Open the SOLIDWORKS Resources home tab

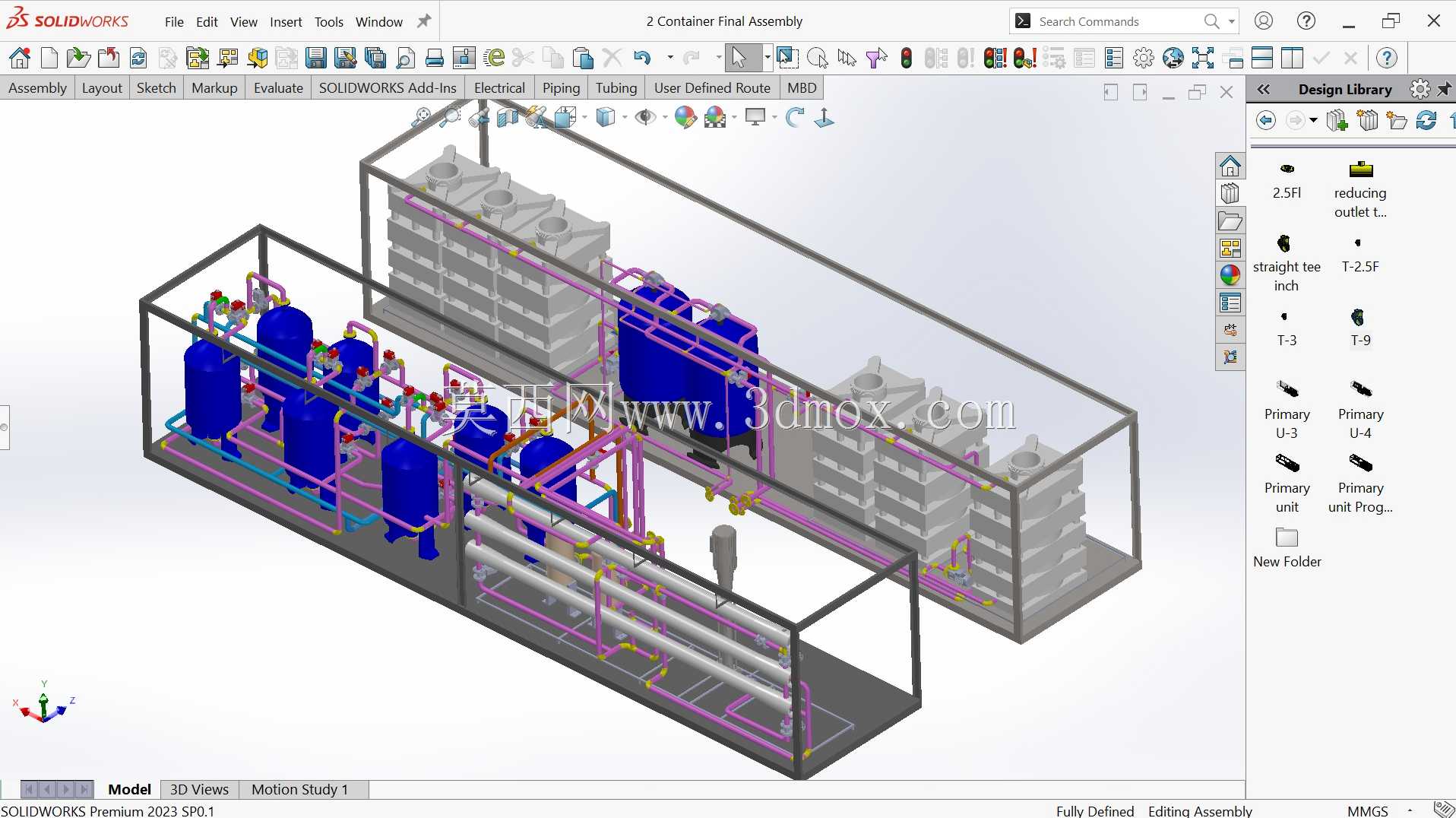pos(1230,166)
